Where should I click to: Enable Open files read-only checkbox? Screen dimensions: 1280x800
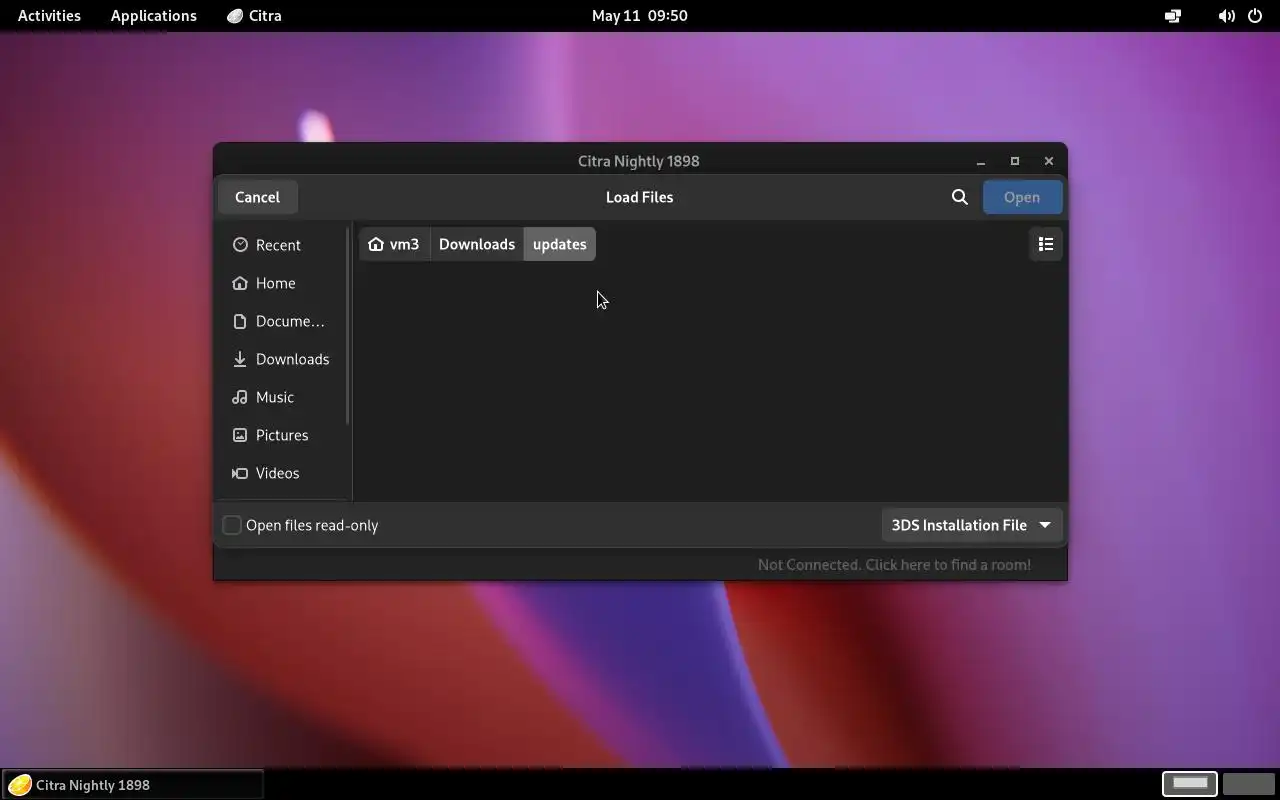coord(232,525)
